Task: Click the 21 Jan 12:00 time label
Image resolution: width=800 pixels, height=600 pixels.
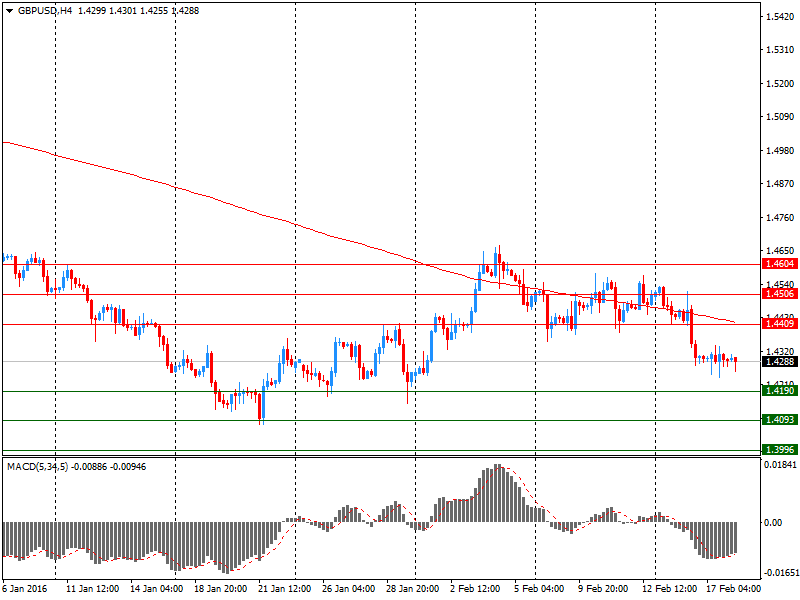Action: [x=285, y=589]
